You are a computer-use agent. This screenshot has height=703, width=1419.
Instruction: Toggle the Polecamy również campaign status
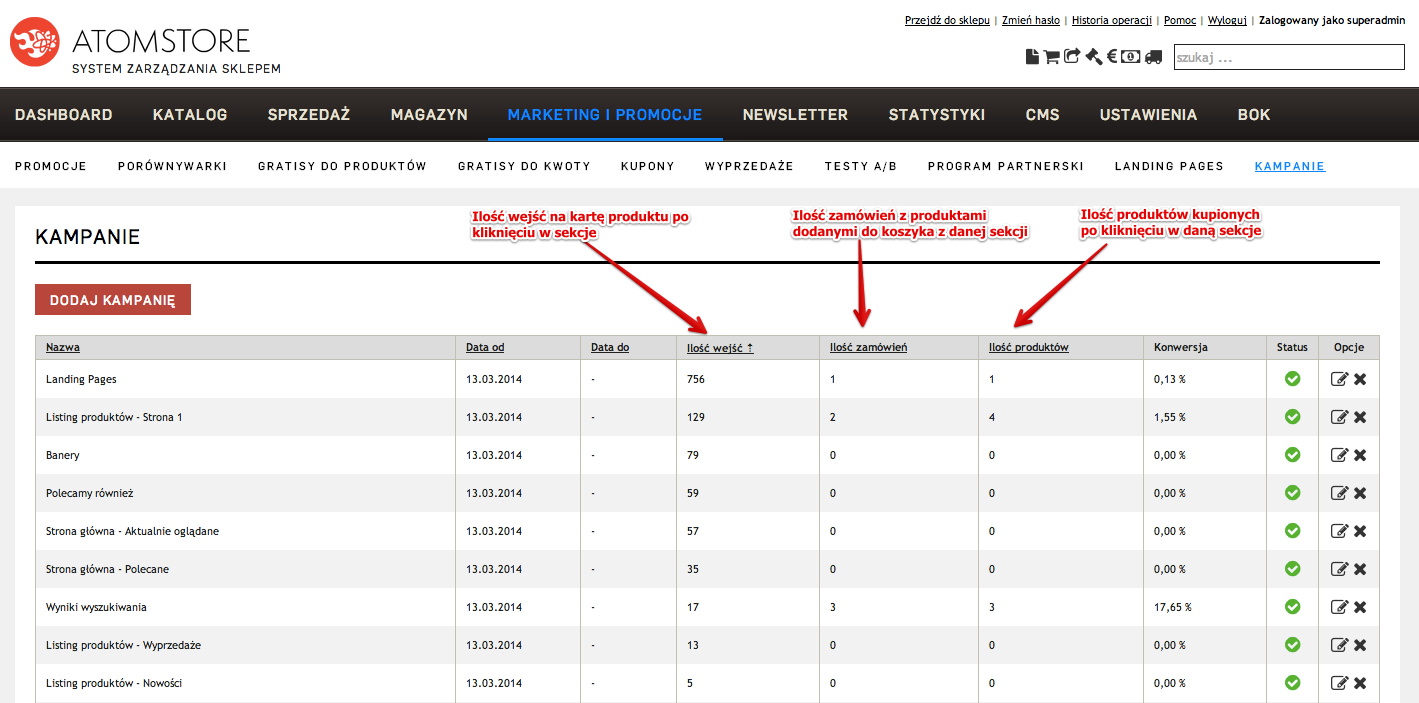coord(1292,493)
